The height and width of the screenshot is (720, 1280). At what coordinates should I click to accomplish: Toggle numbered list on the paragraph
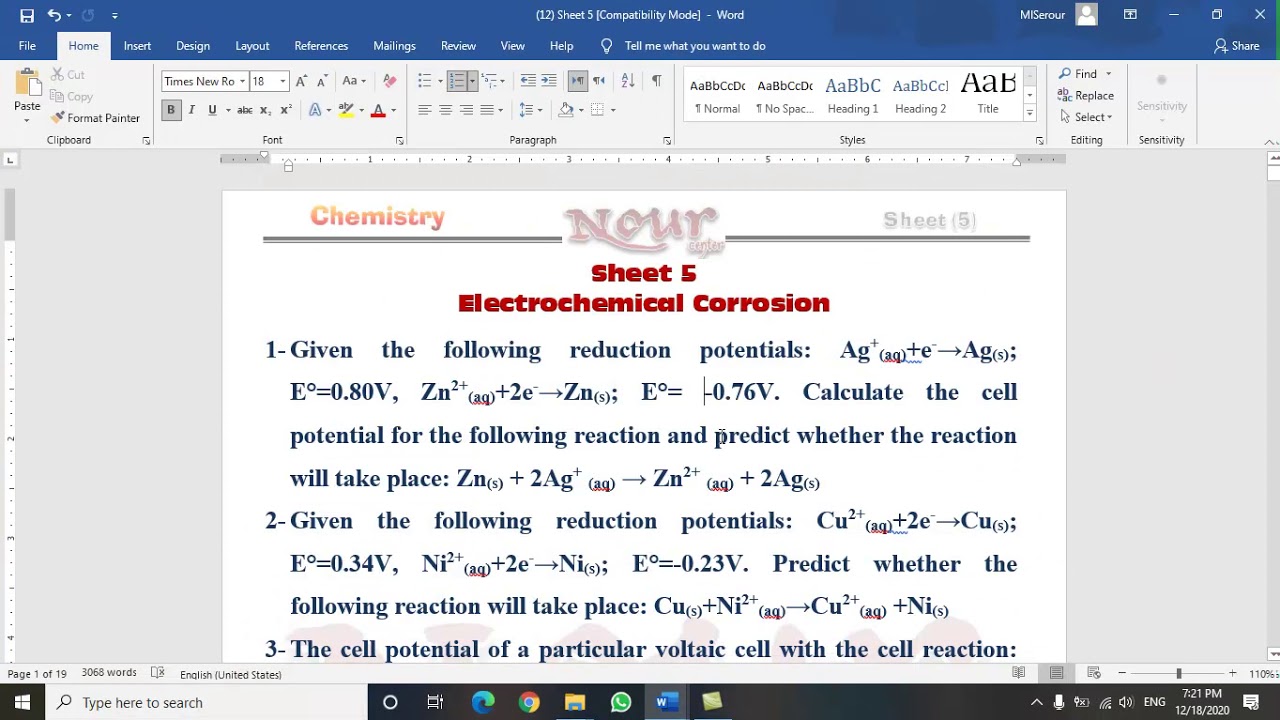click(x=456, y=81)
